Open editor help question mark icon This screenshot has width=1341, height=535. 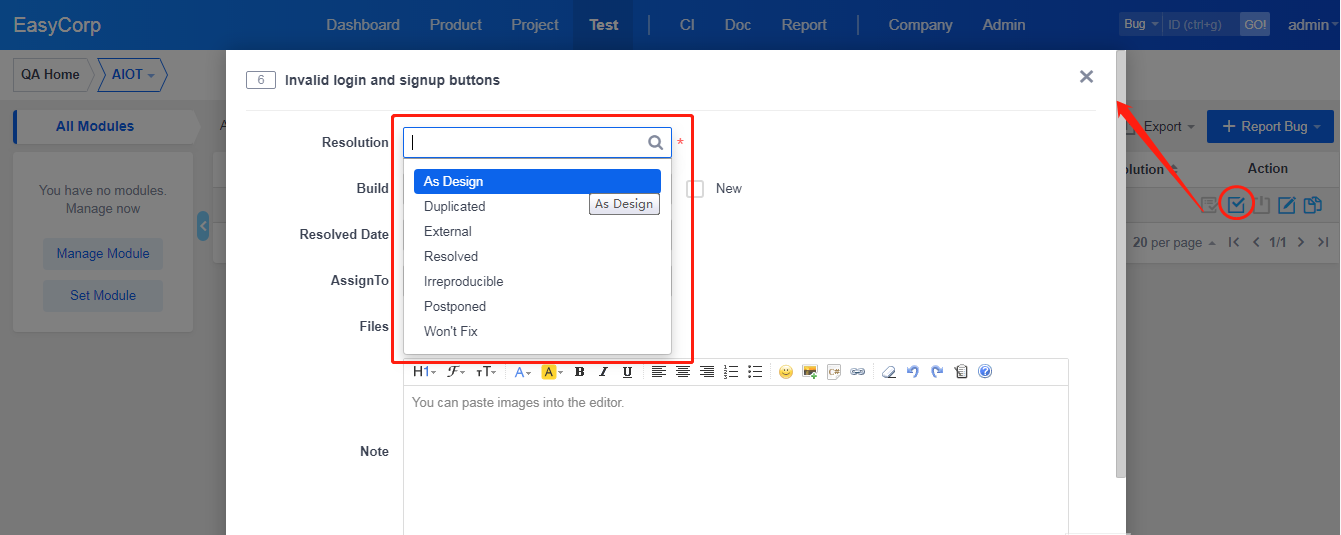click(985, 372)
